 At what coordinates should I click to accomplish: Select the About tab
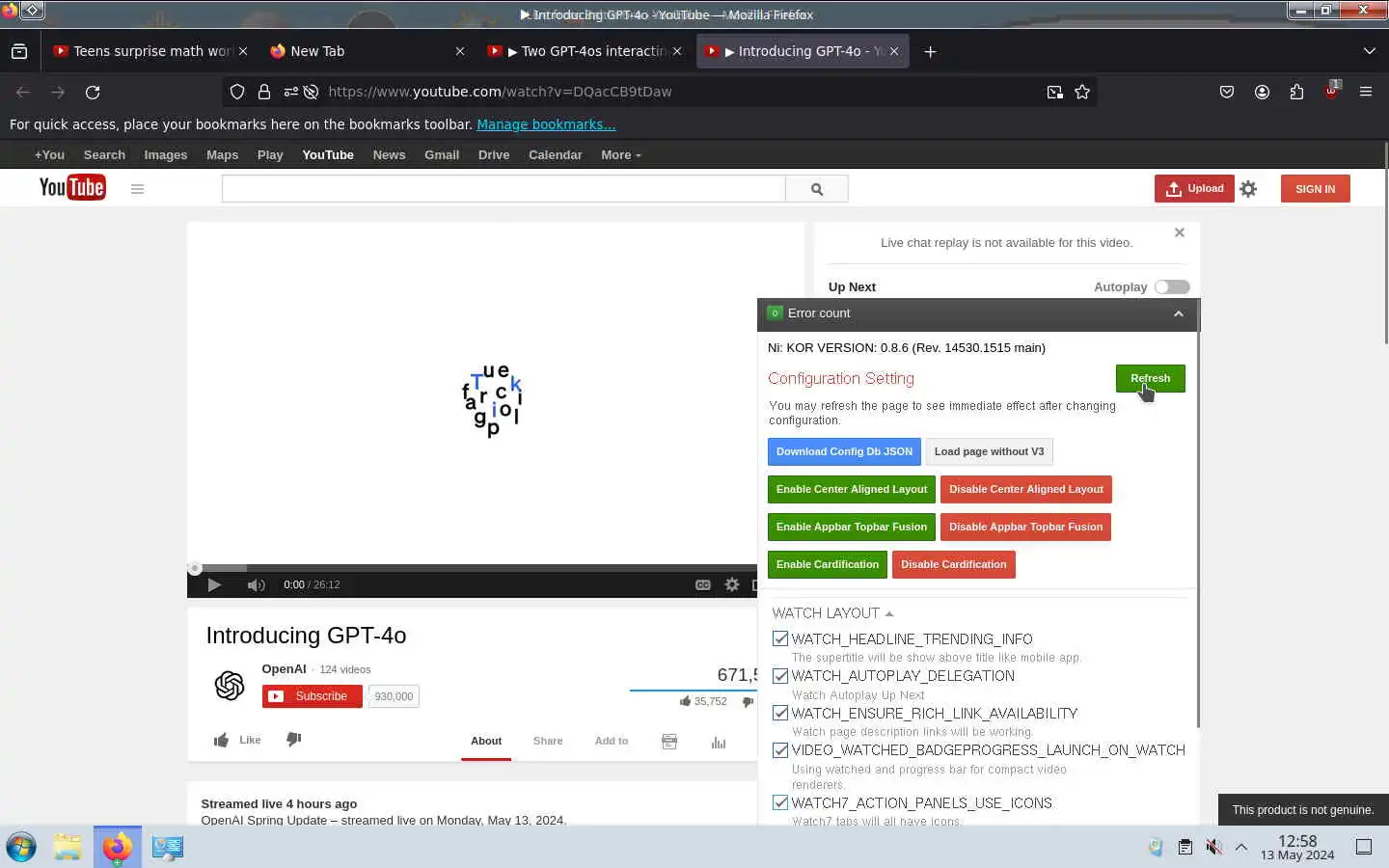486,741
